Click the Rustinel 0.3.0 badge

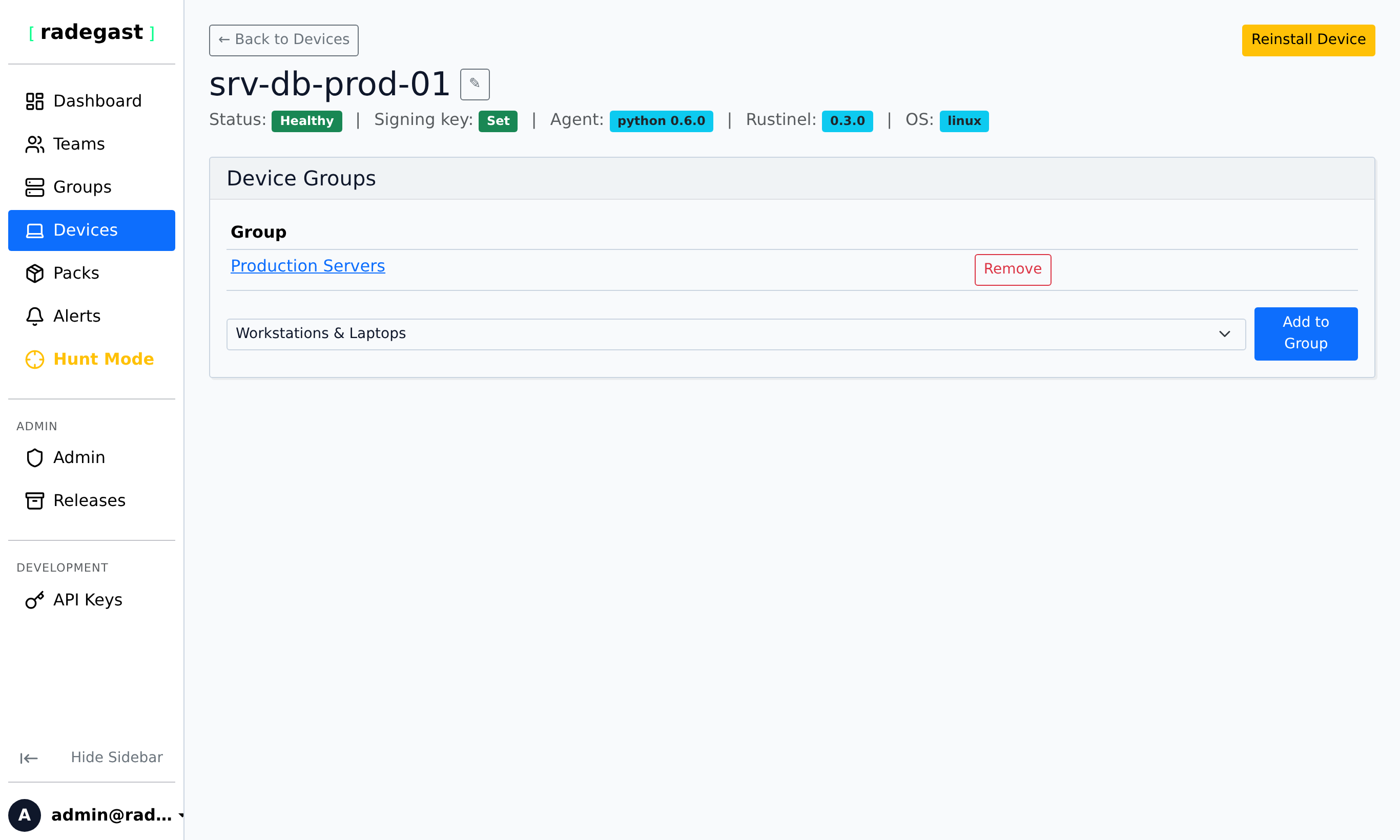[x=847, y=121]
